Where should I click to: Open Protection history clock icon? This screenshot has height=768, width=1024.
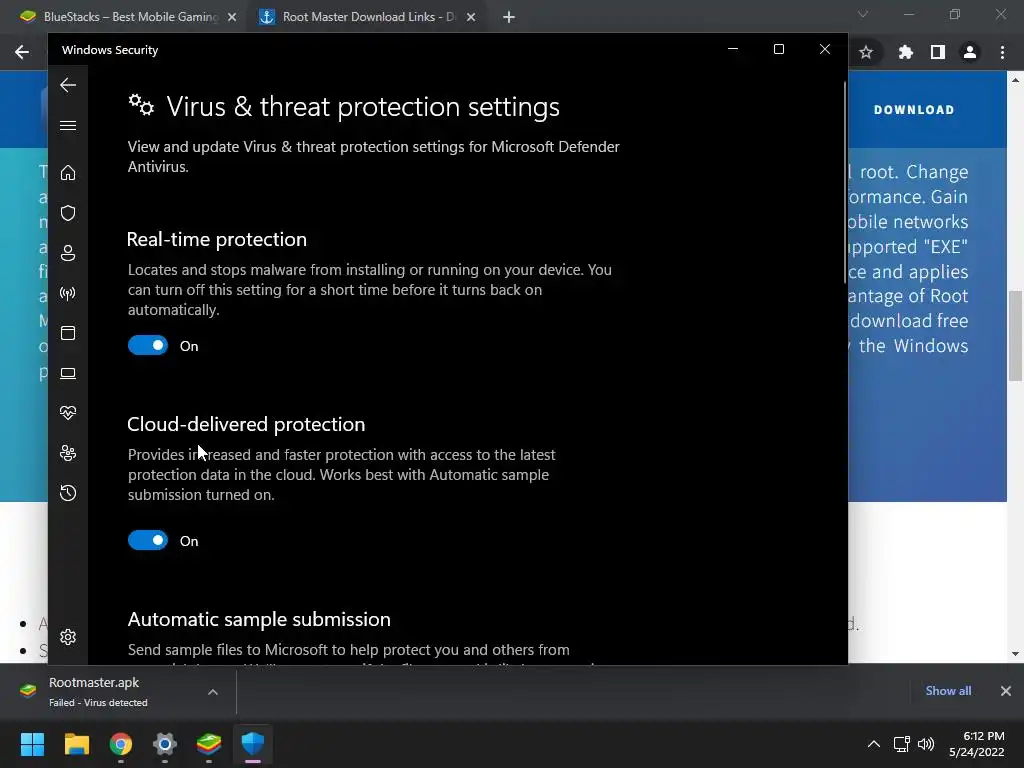point(68,493)
